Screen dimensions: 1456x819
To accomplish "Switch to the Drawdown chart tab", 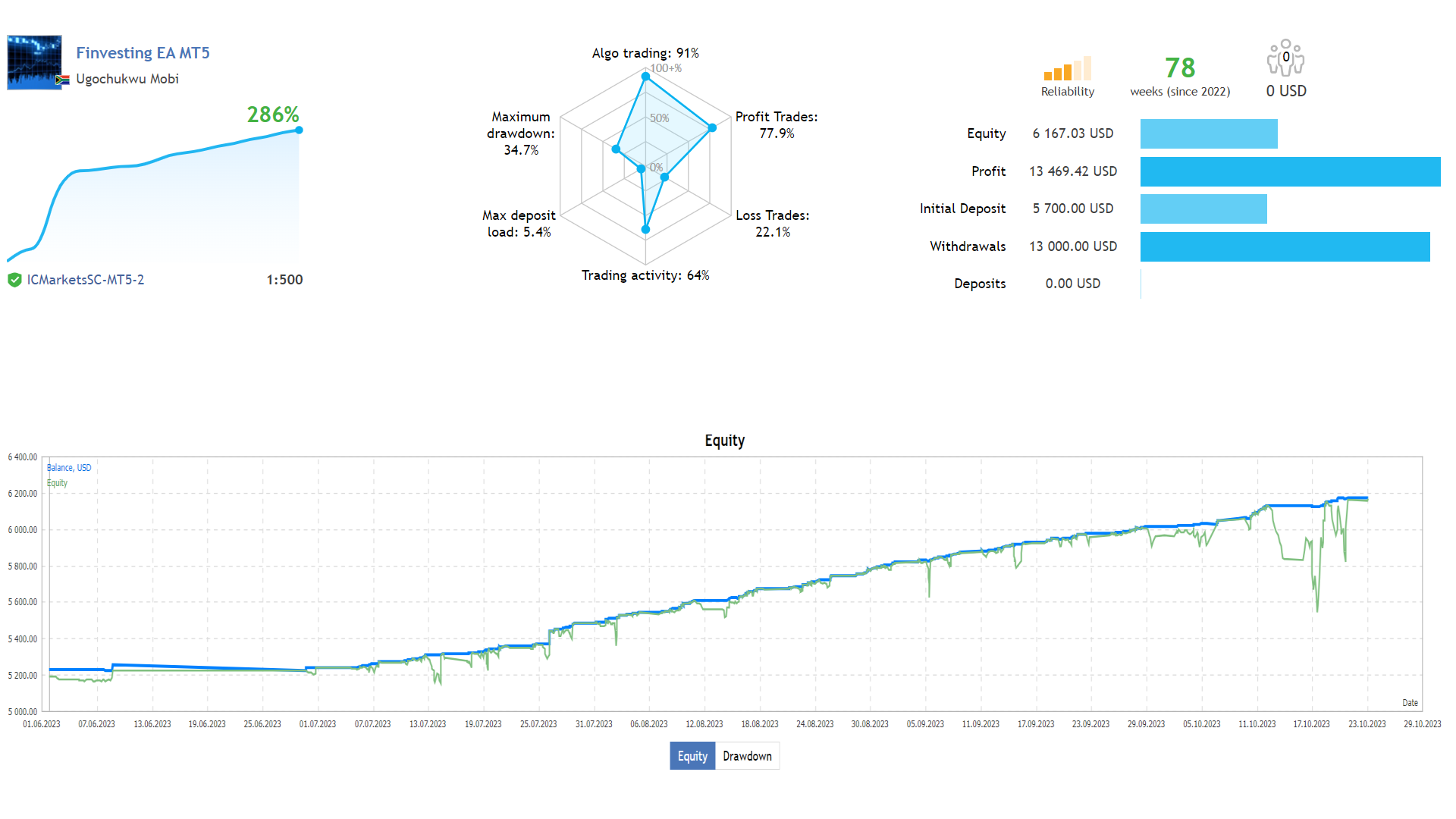I will coord(747,756).
